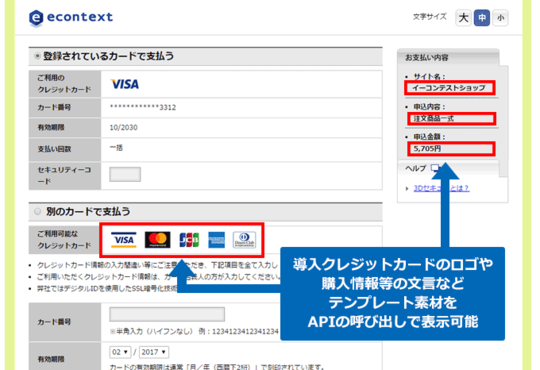540x370 pixels.
Task: Click the security code input field
Action: click(125, 174)
